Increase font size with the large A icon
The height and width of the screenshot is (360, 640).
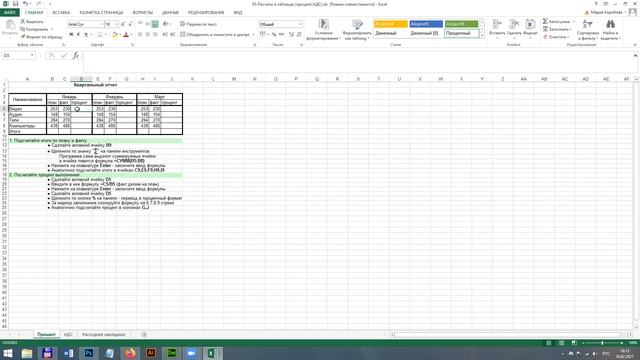123,24
